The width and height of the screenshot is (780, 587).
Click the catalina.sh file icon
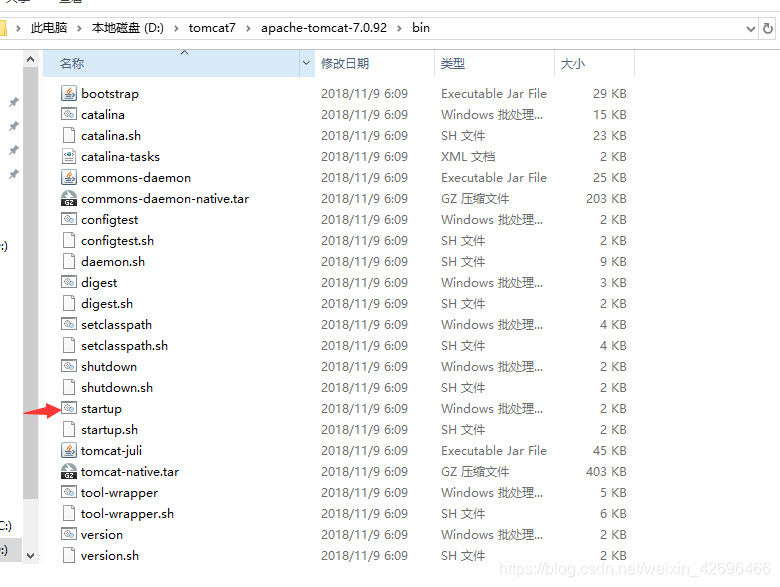point(69,135)
